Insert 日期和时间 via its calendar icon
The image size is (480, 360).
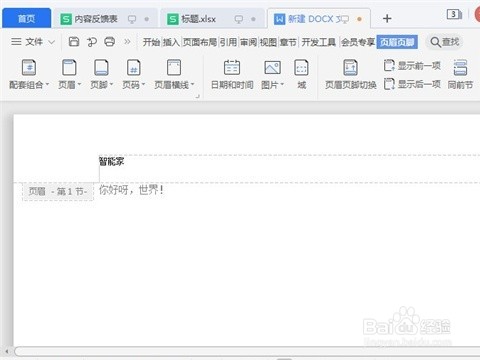click(232, 68)
